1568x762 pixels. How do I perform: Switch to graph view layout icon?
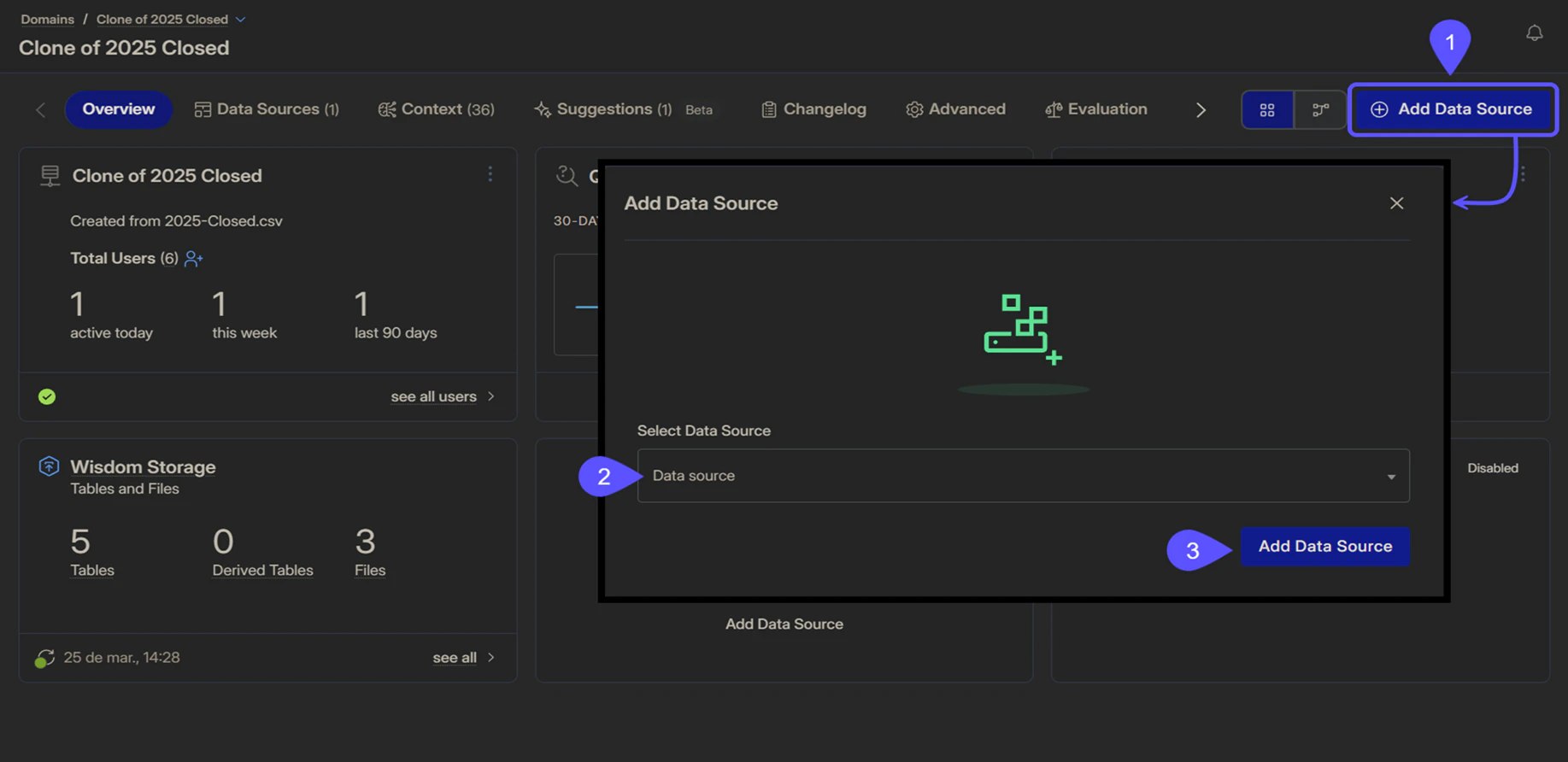pos(1320,109)
